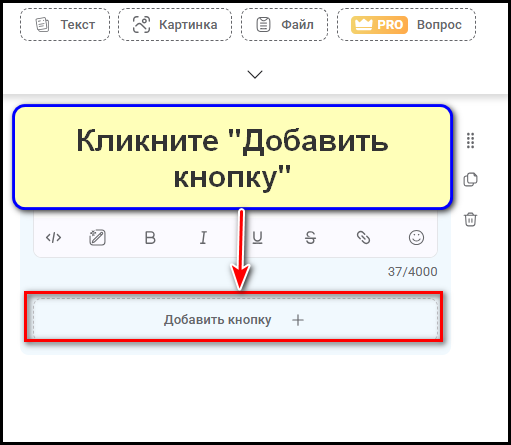
Task: Click the Добавить кнопку button
Action: click(235, 319)
